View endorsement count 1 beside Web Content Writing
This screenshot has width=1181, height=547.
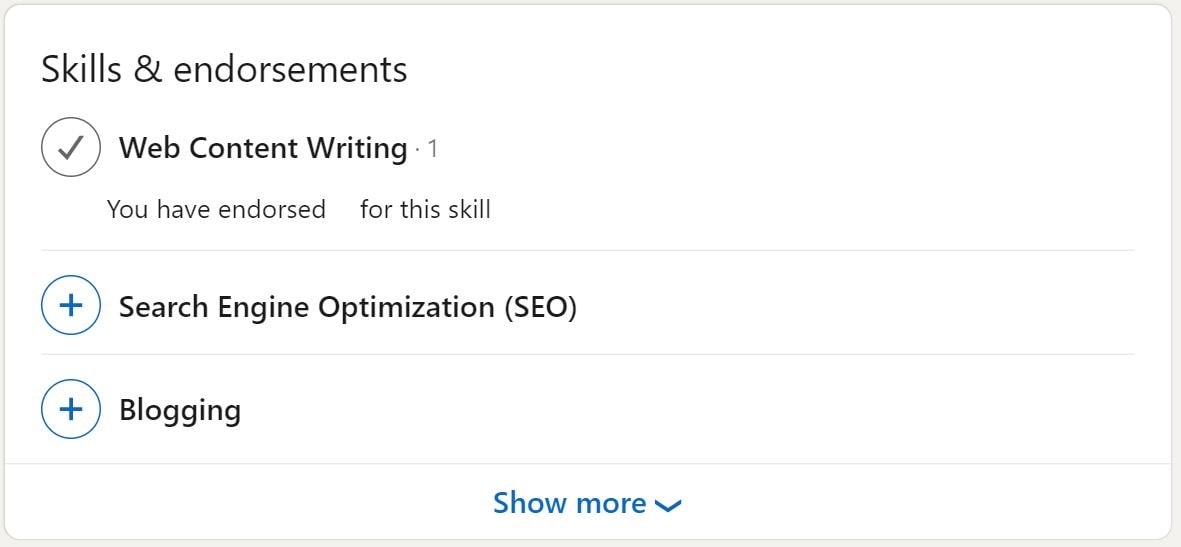tap(432, 149)
